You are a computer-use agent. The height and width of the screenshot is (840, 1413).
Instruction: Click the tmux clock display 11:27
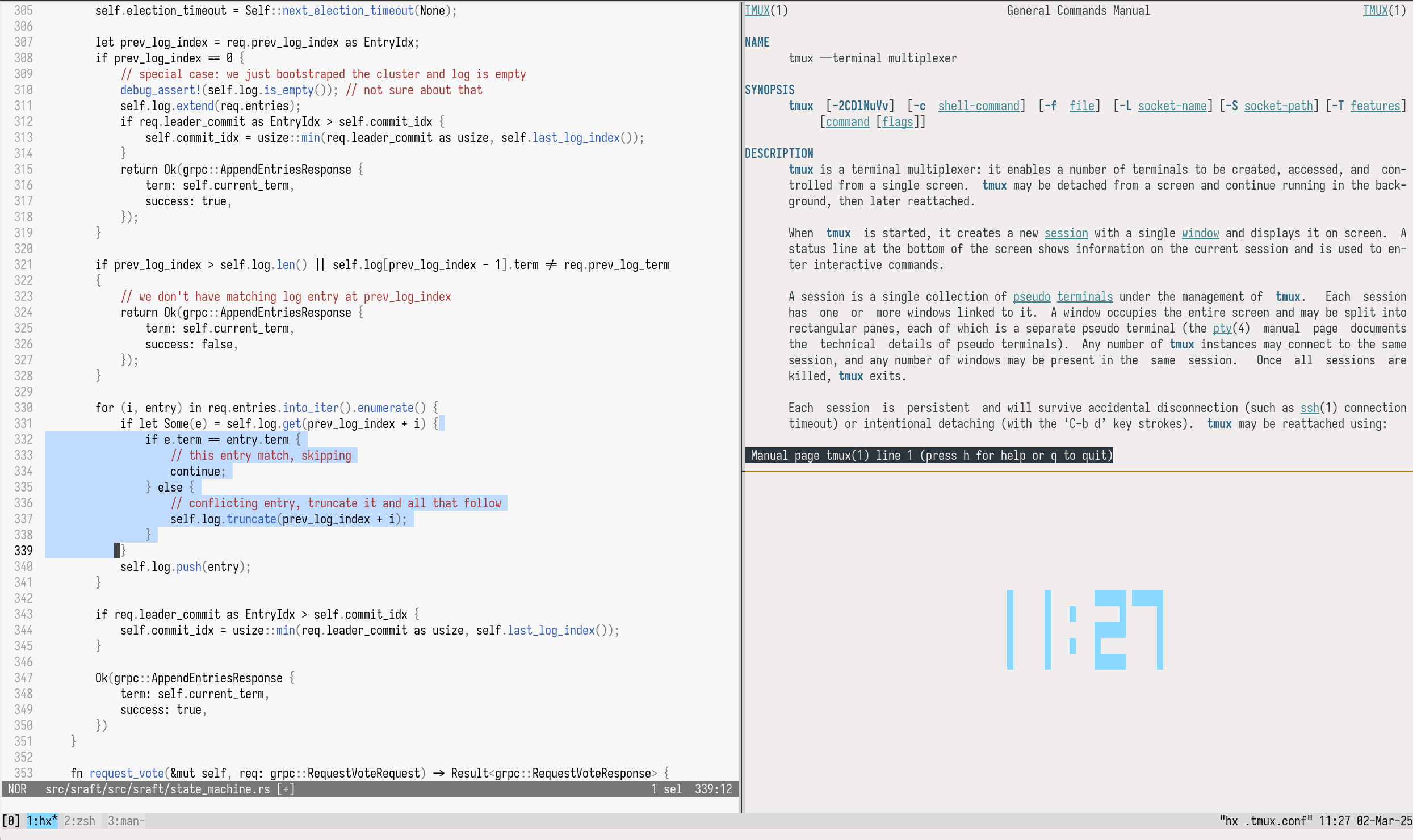tap(1085, 630)
